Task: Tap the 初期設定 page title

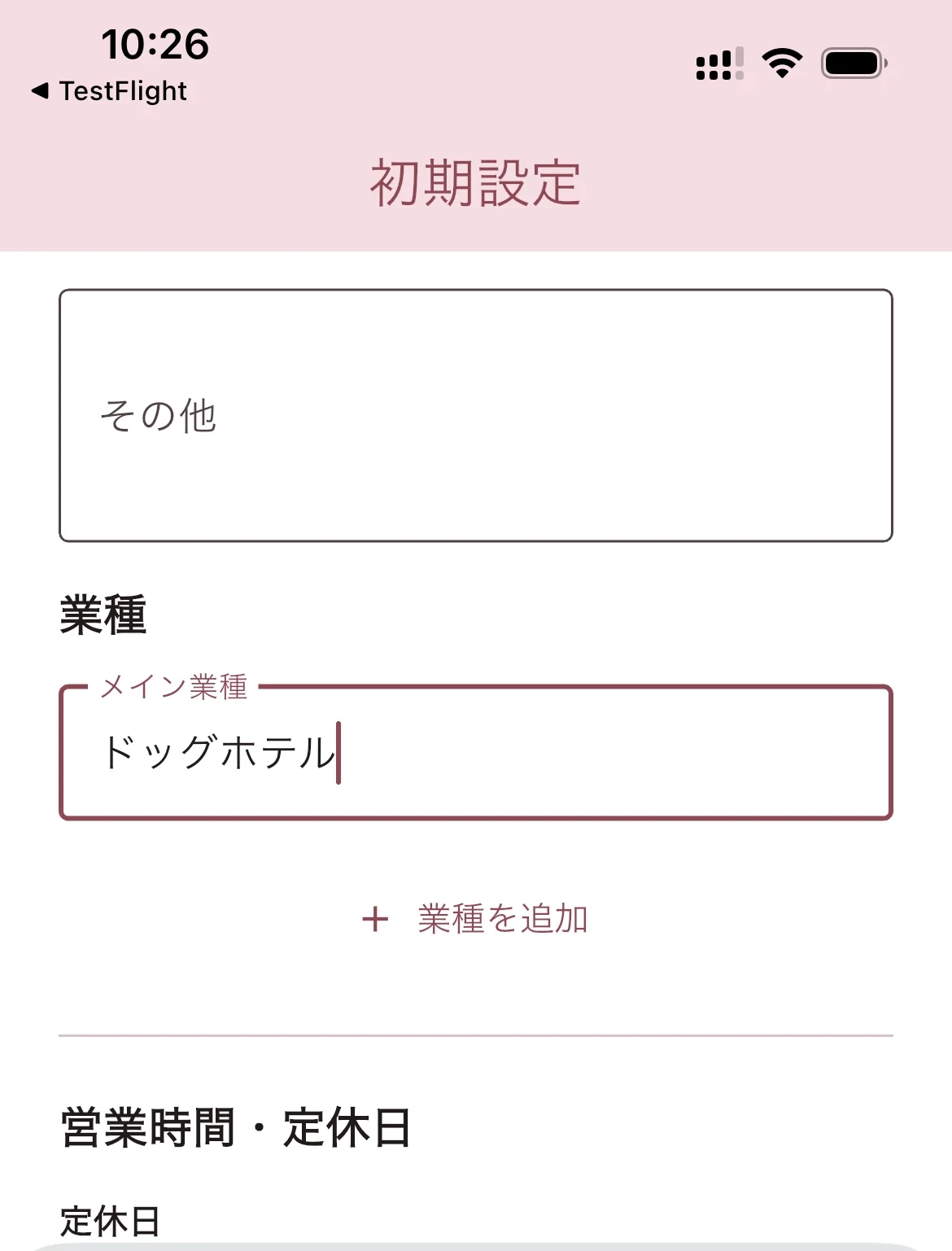Action: [475, 183]
